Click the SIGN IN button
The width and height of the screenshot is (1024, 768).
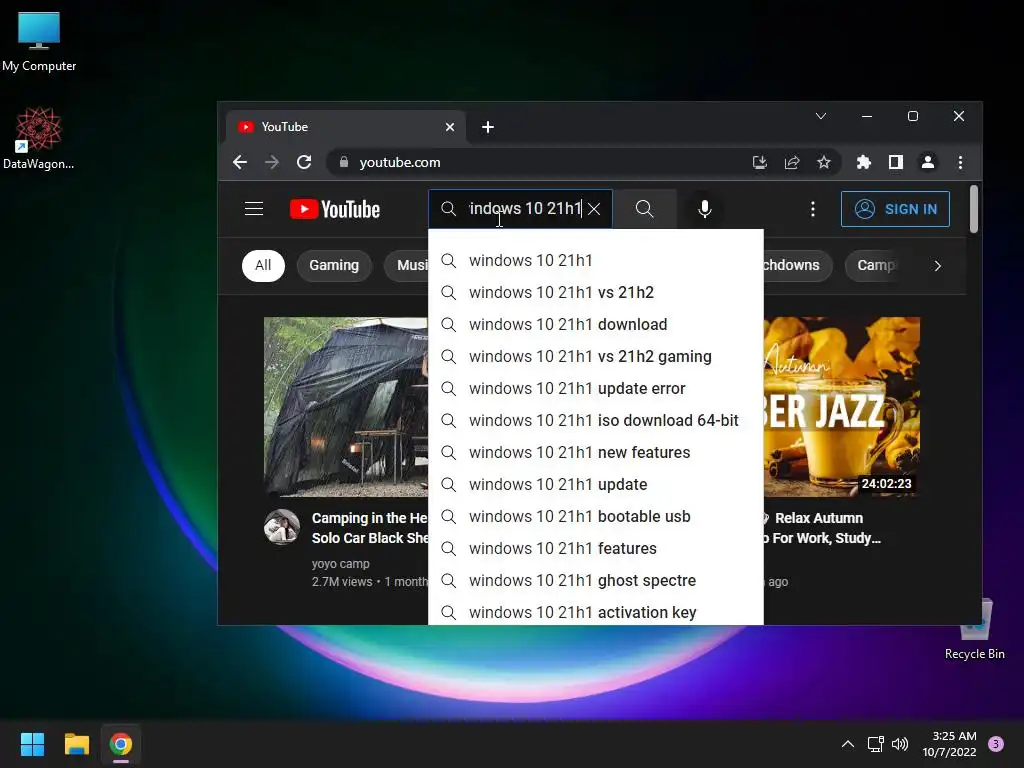coord(895,209)
